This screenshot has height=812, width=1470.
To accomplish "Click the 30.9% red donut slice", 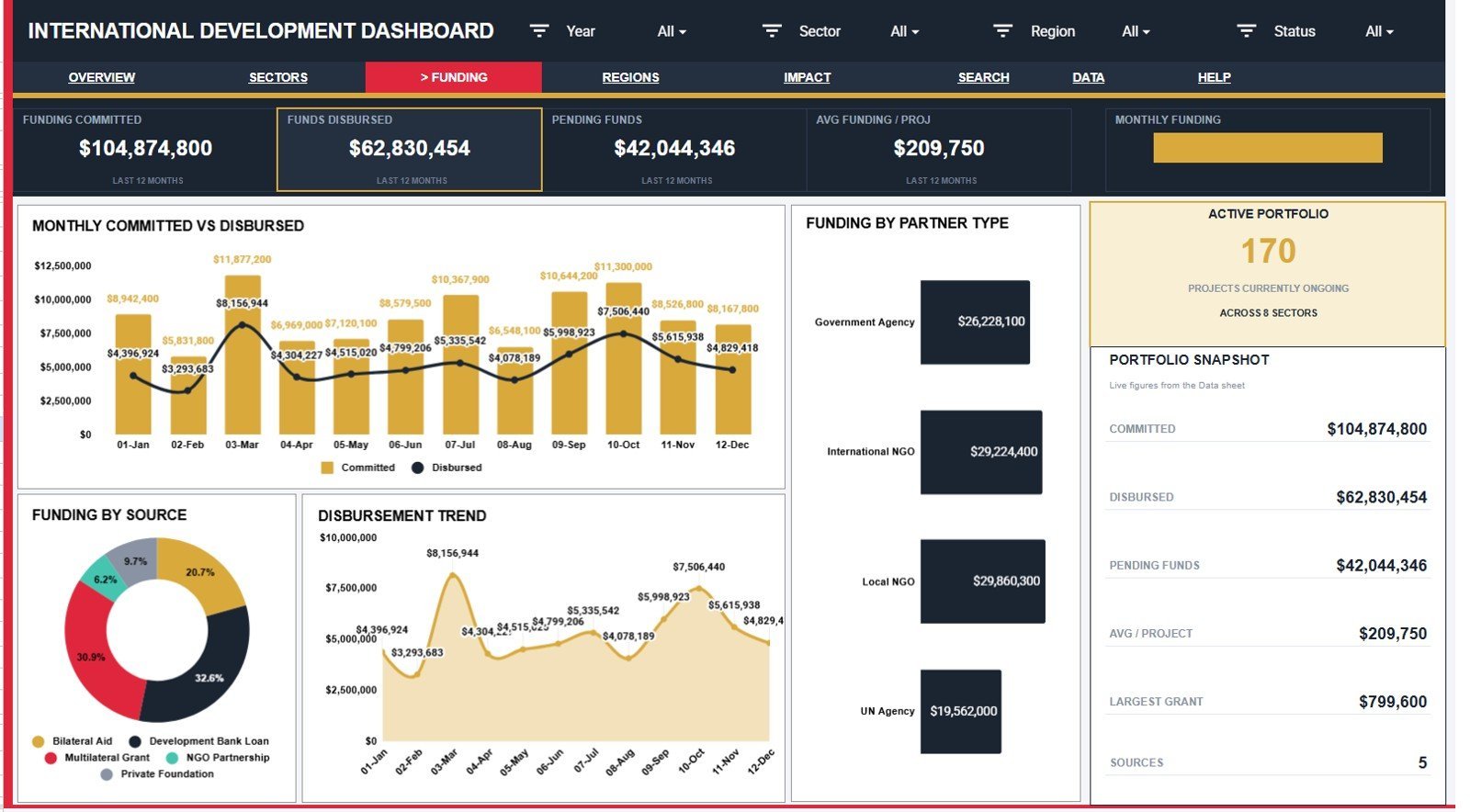I will (x=90, y=657).
